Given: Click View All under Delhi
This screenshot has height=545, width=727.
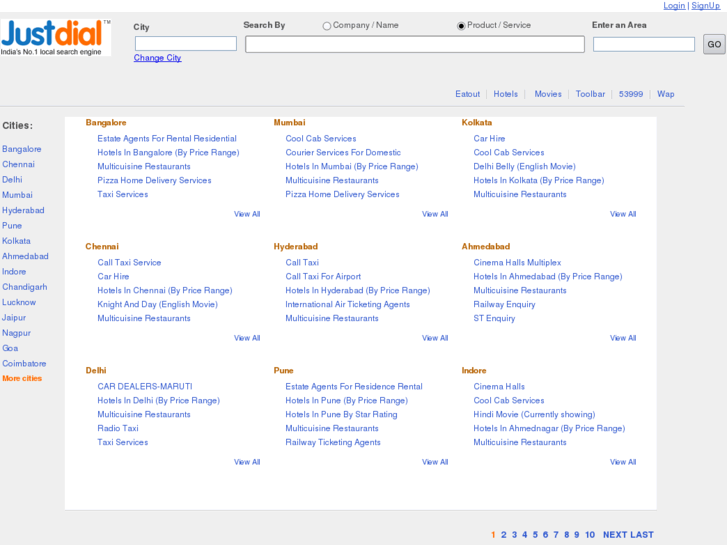Looking at the screenshot, I should (x=247, y=462).
